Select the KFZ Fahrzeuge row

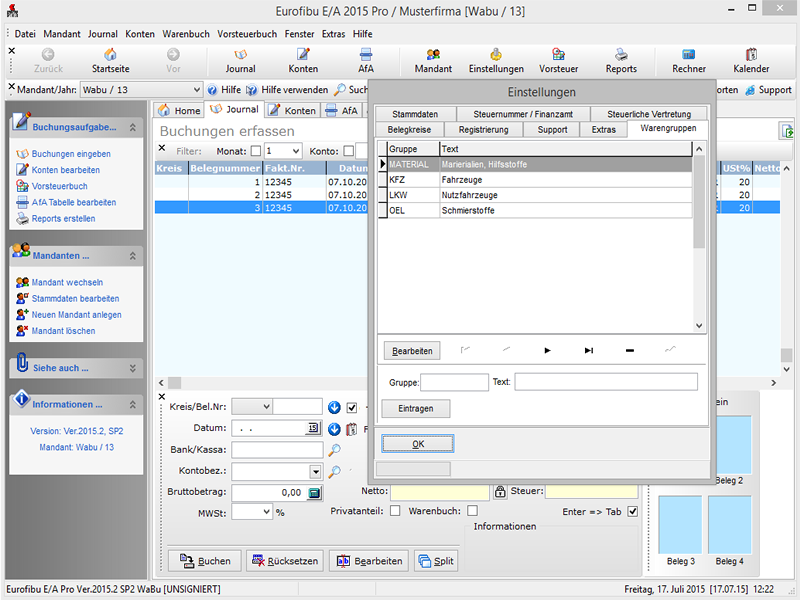tap(535, 180)
